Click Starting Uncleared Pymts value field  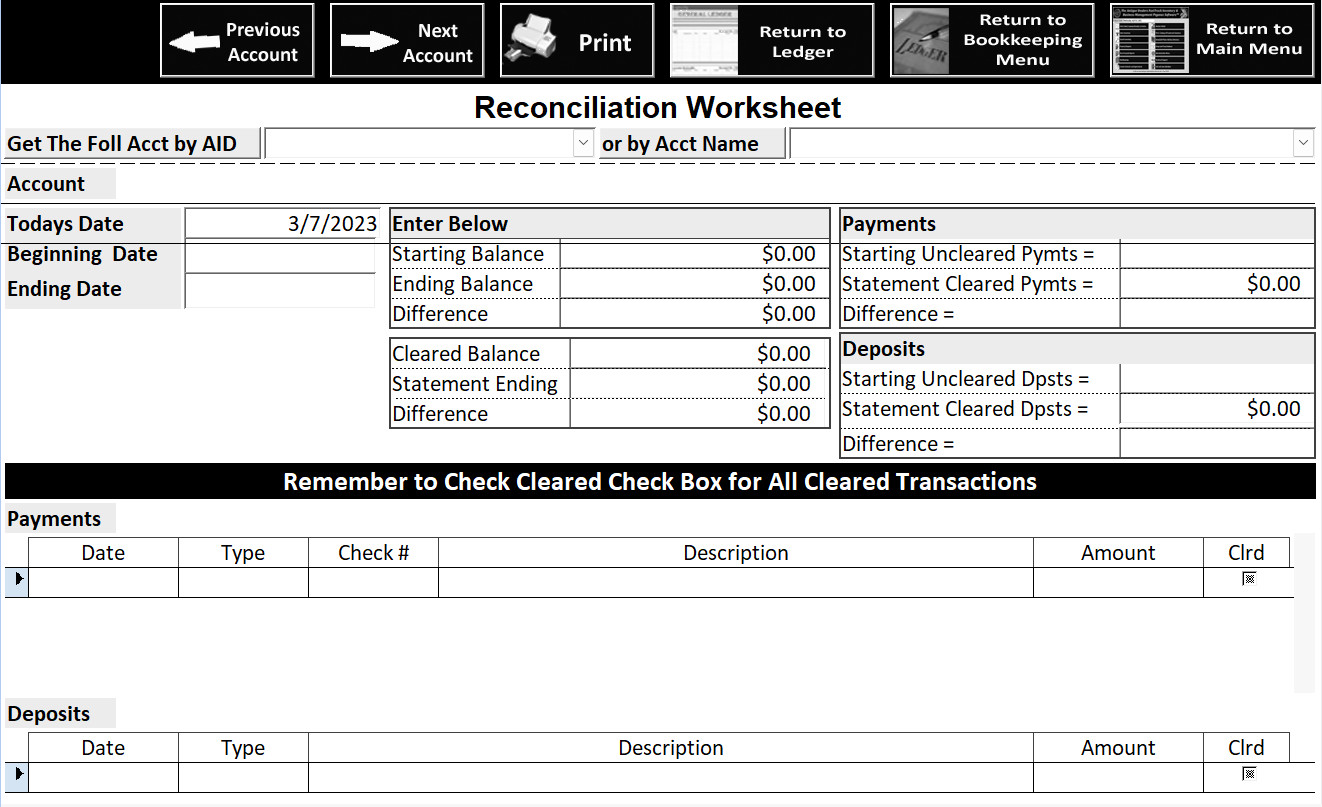click(x=1217, y=254)
